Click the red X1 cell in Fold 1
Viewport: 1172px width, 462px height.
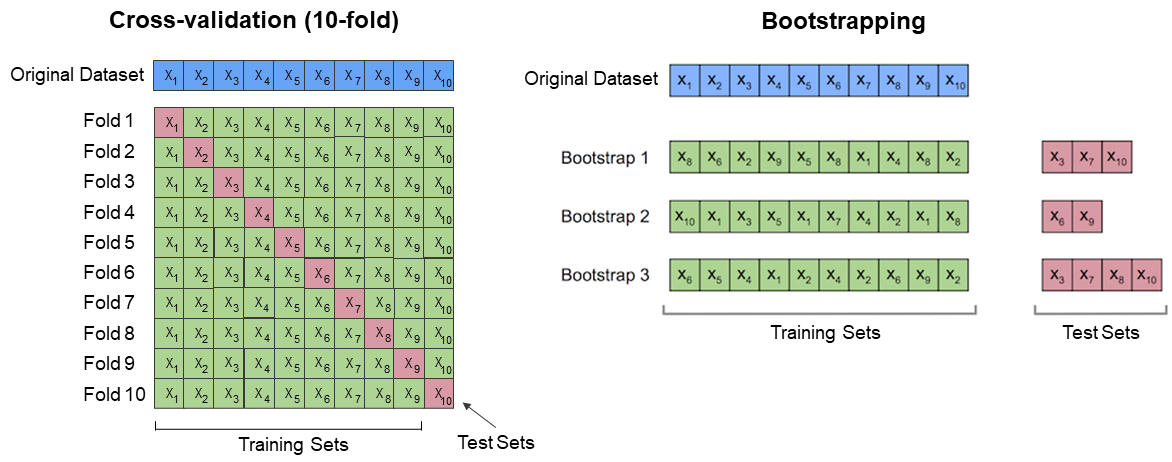[169, 123]
